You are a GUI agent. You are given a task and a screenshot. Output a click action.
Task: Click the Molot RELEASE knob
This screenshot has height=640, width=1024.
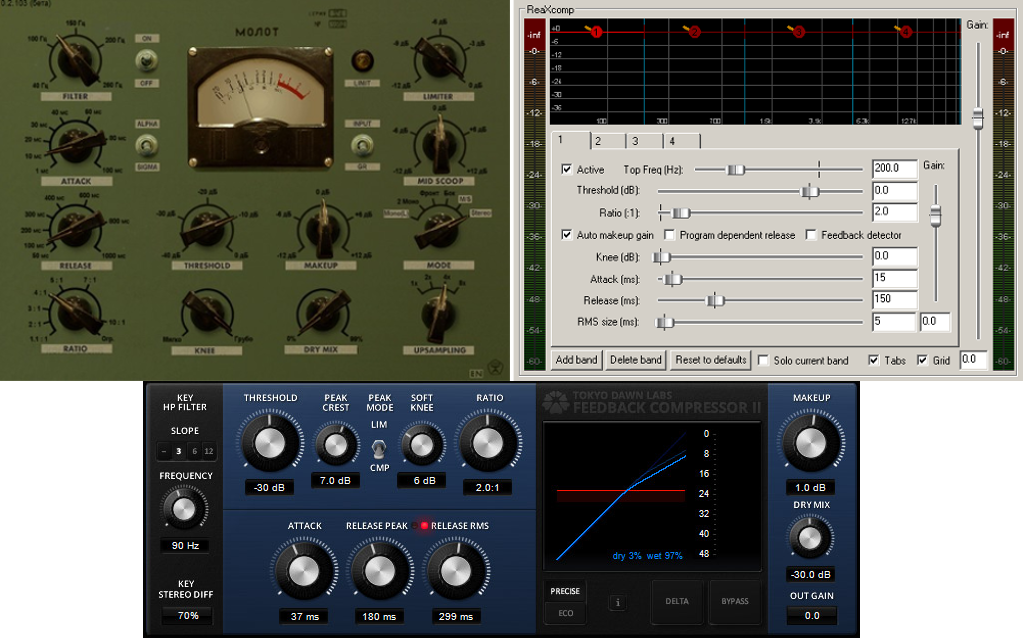(75, 229)
